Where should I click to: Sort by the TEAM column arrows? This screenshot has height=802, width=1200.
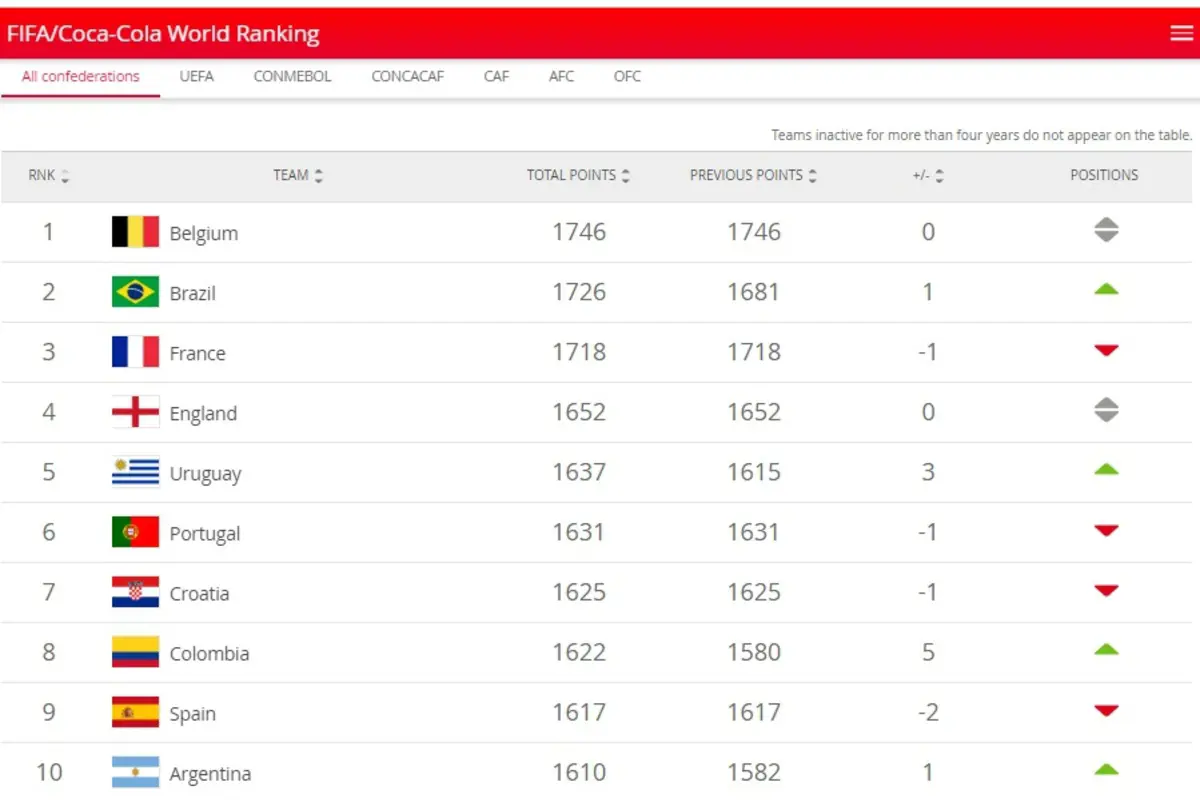318,176
